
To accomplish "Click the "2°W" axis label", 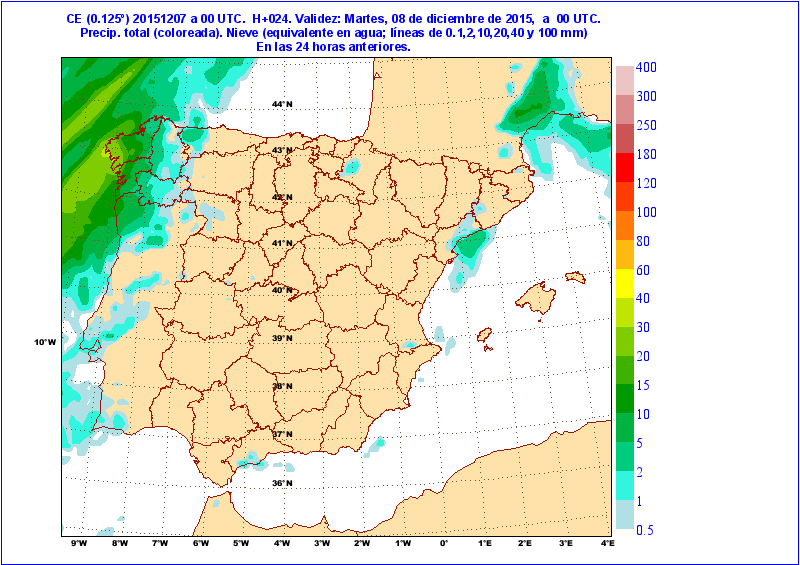I will coord(362,544).
